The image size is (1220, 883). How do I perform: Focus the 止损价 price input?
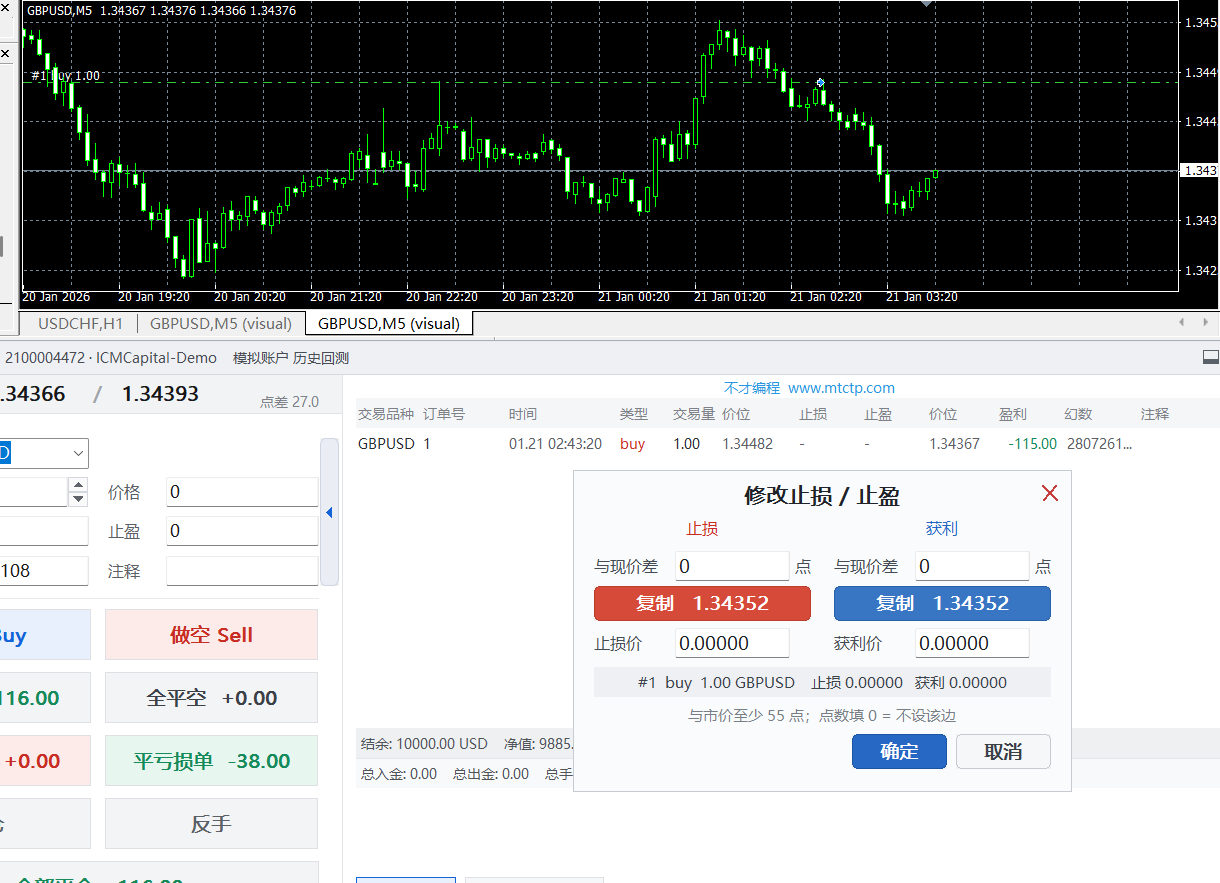point(732,643)
